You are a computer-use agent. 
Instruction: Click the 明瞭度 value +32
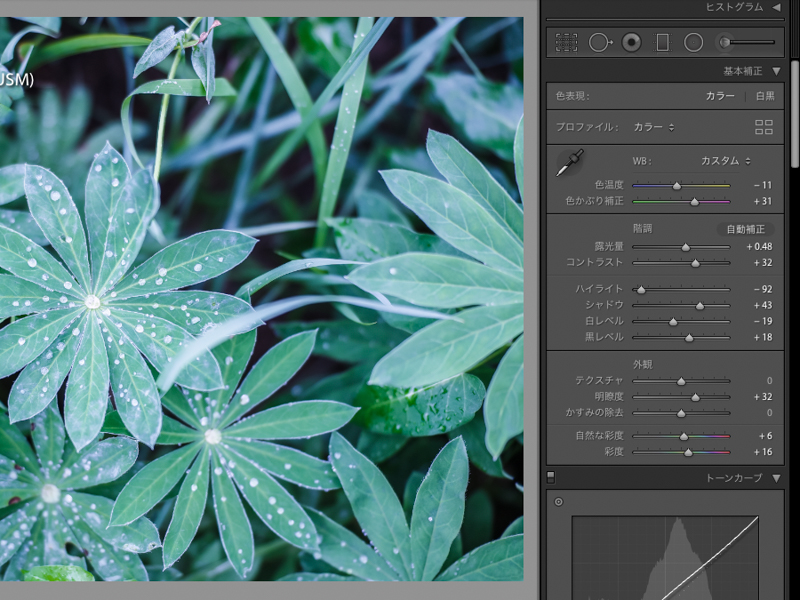click(763, 396)
